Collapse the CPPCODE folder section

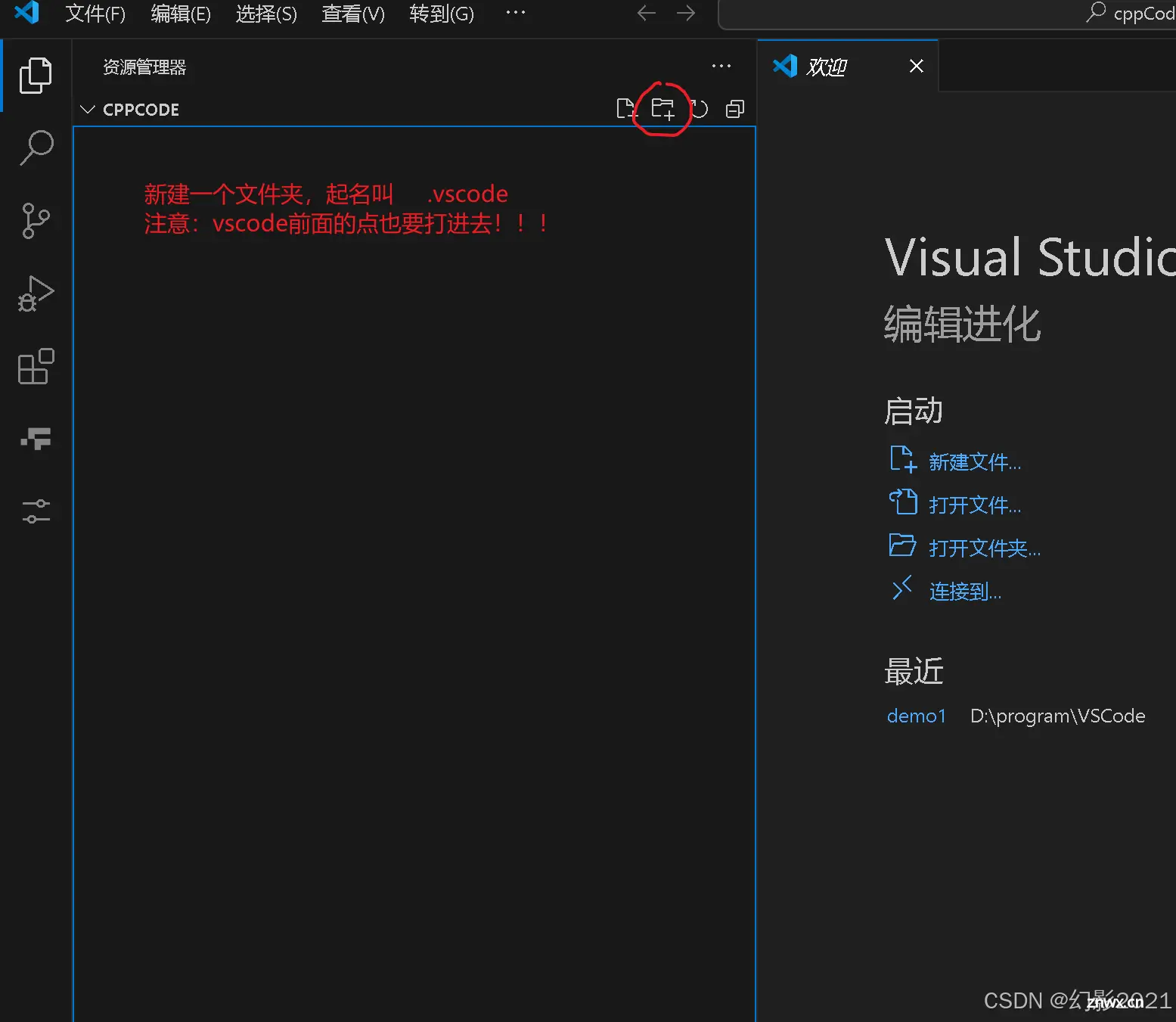(x=88, y=110)
